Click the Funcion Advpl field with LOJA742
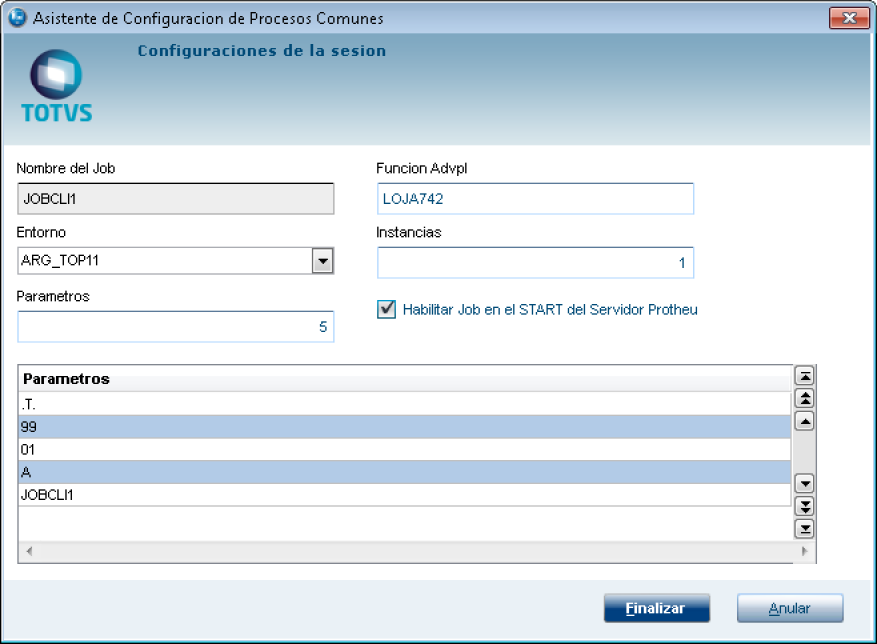The height and width of the screenshot is (644, 877). [535, 199]
